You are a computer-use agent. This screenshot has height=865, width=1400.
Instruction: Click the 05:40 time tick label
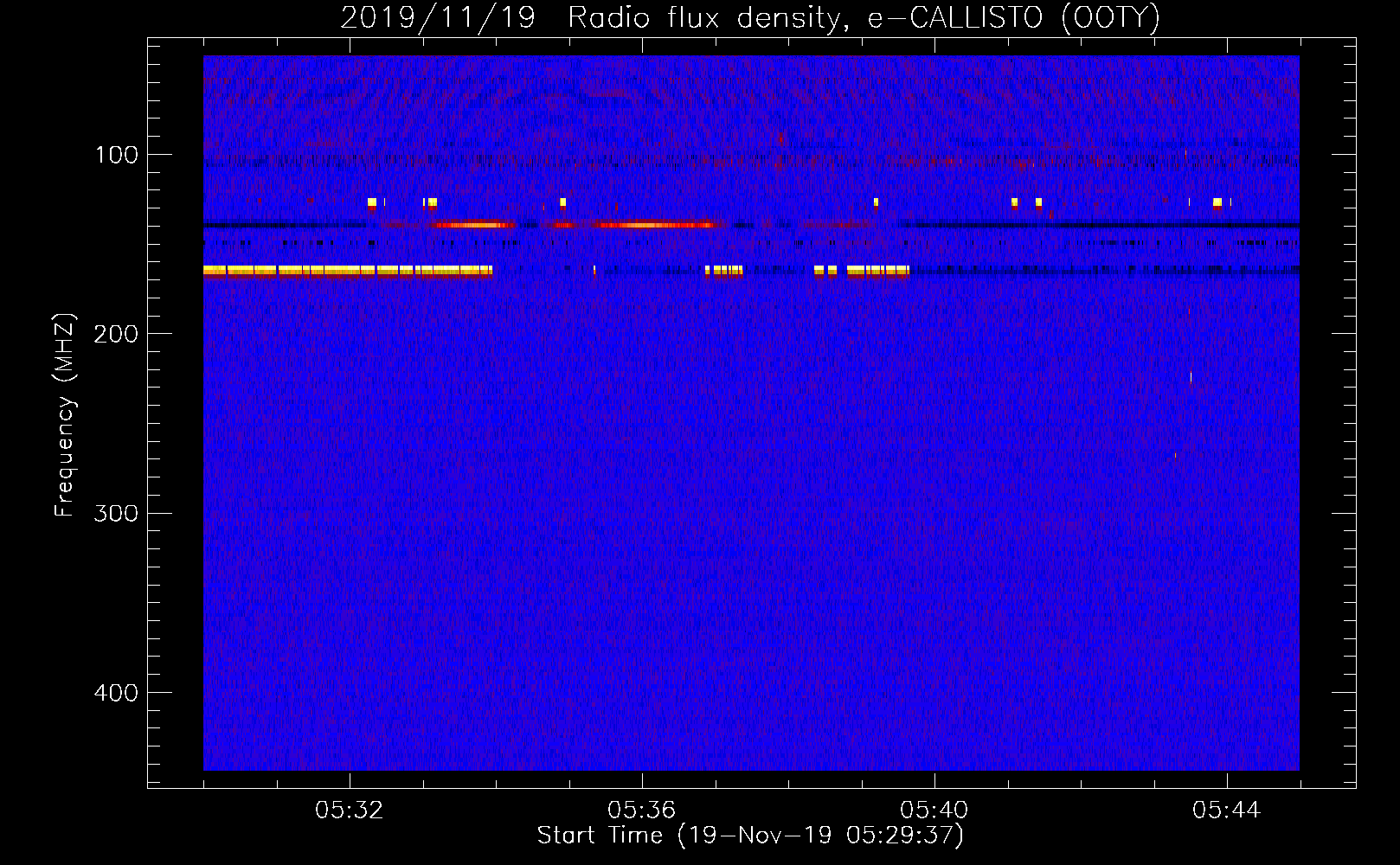click(934, 811)
